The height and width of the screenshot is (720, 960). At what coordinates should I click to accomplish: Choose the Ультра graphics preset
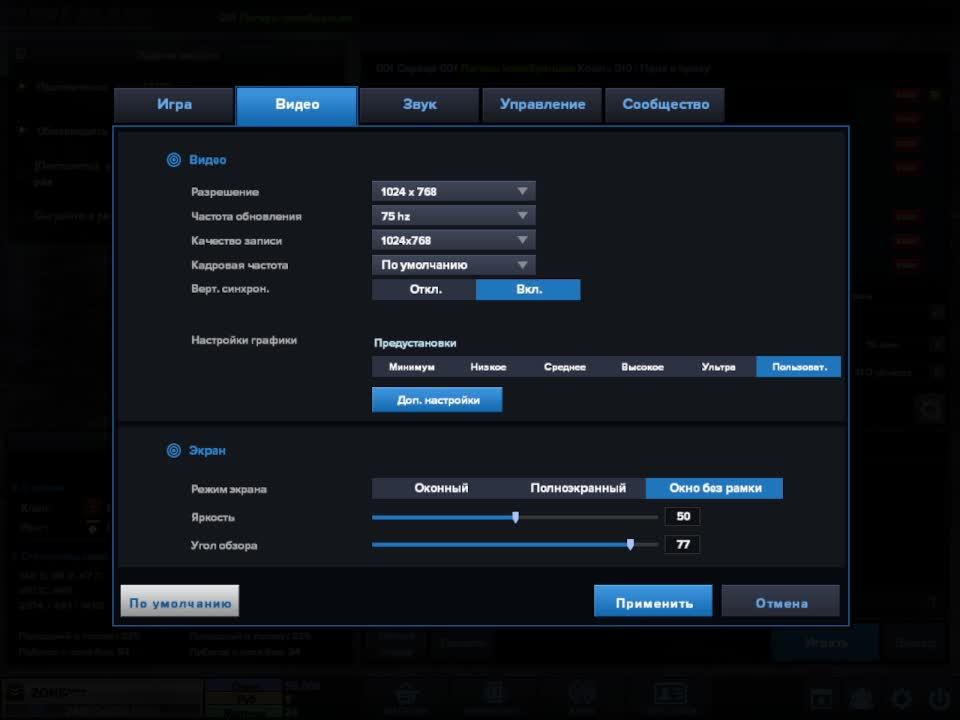(x=718, y=367)
